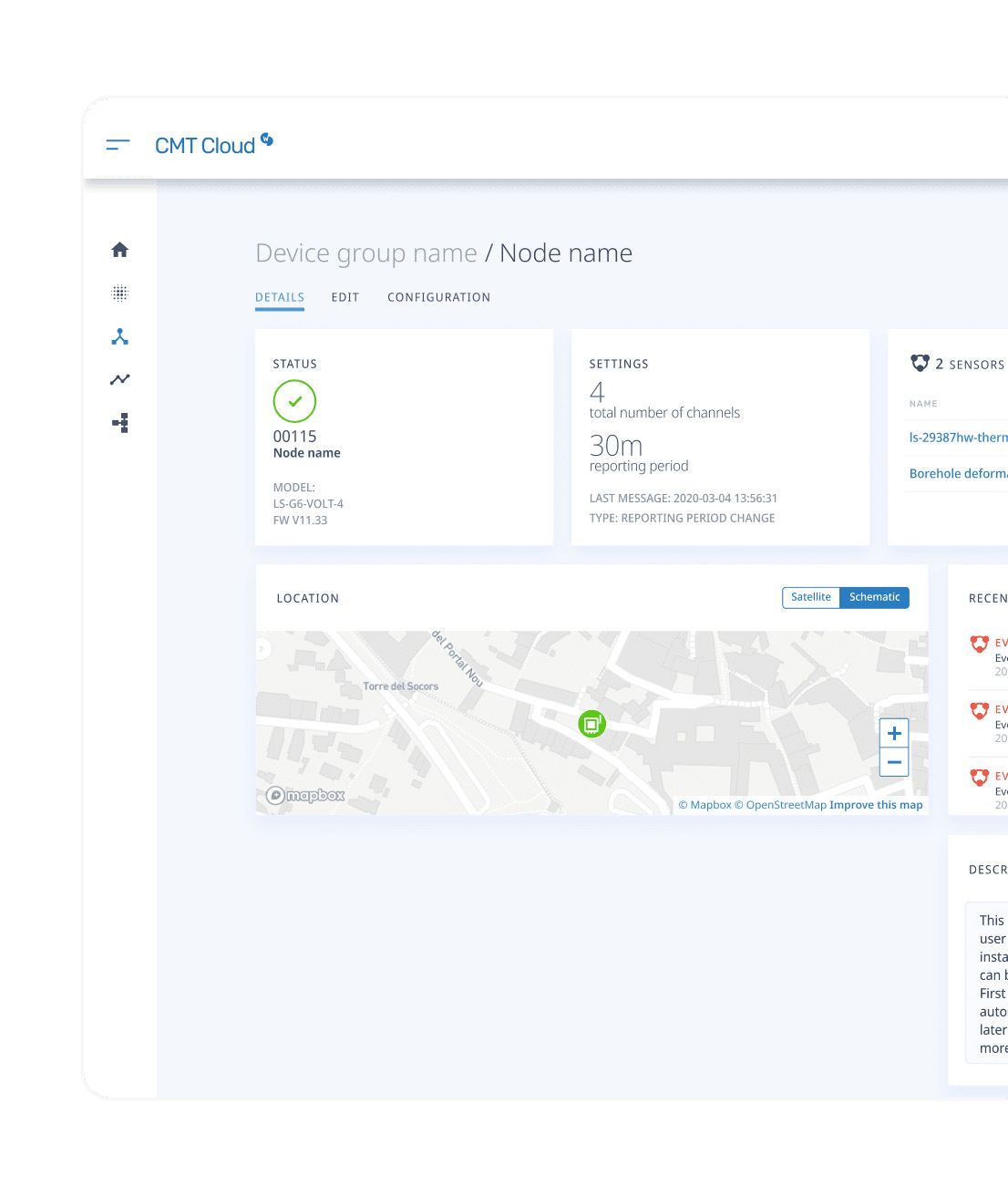
Task: Click the green device marker on map
Action: pyautogui.click(x=591, y=725)
